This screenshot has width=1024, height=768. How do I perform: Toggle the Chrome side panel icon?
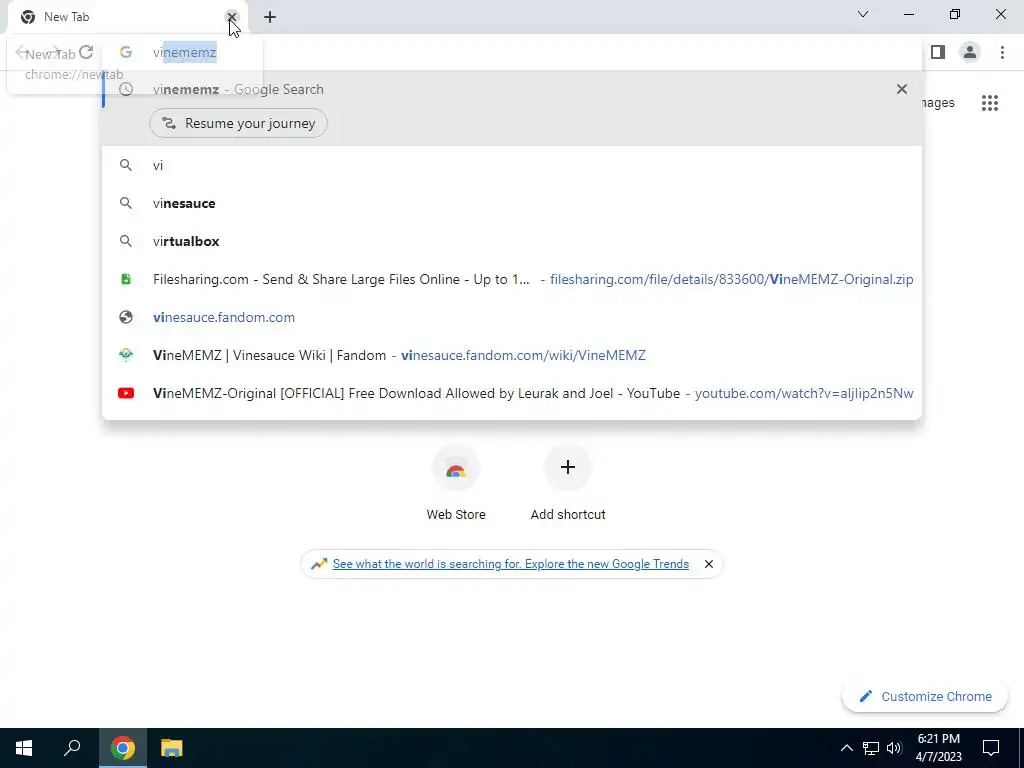(938, 52)
